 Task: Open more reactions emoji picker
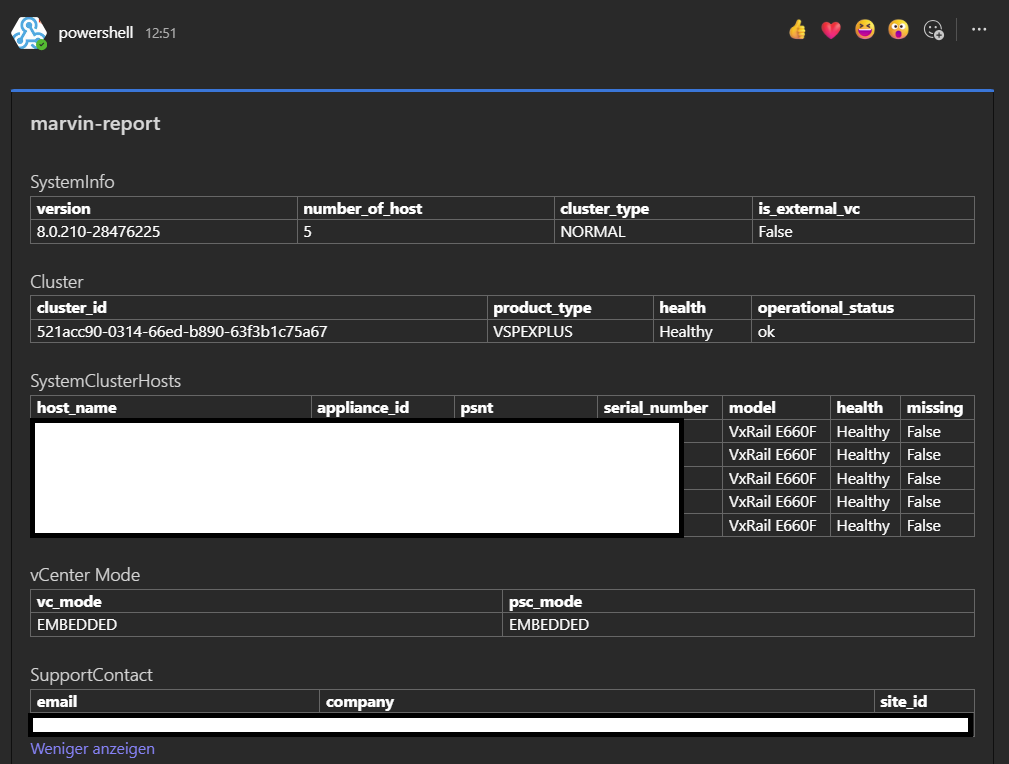(x=933, y=30)
